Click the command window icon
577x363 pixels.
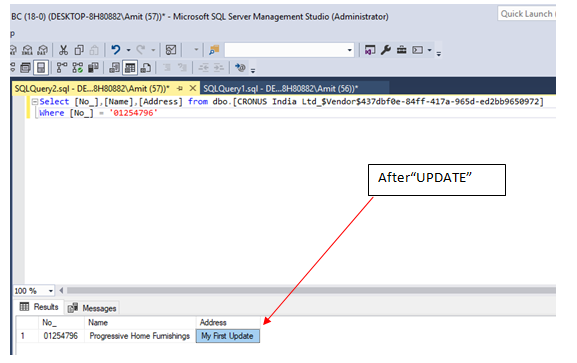(x=418, y=50)
